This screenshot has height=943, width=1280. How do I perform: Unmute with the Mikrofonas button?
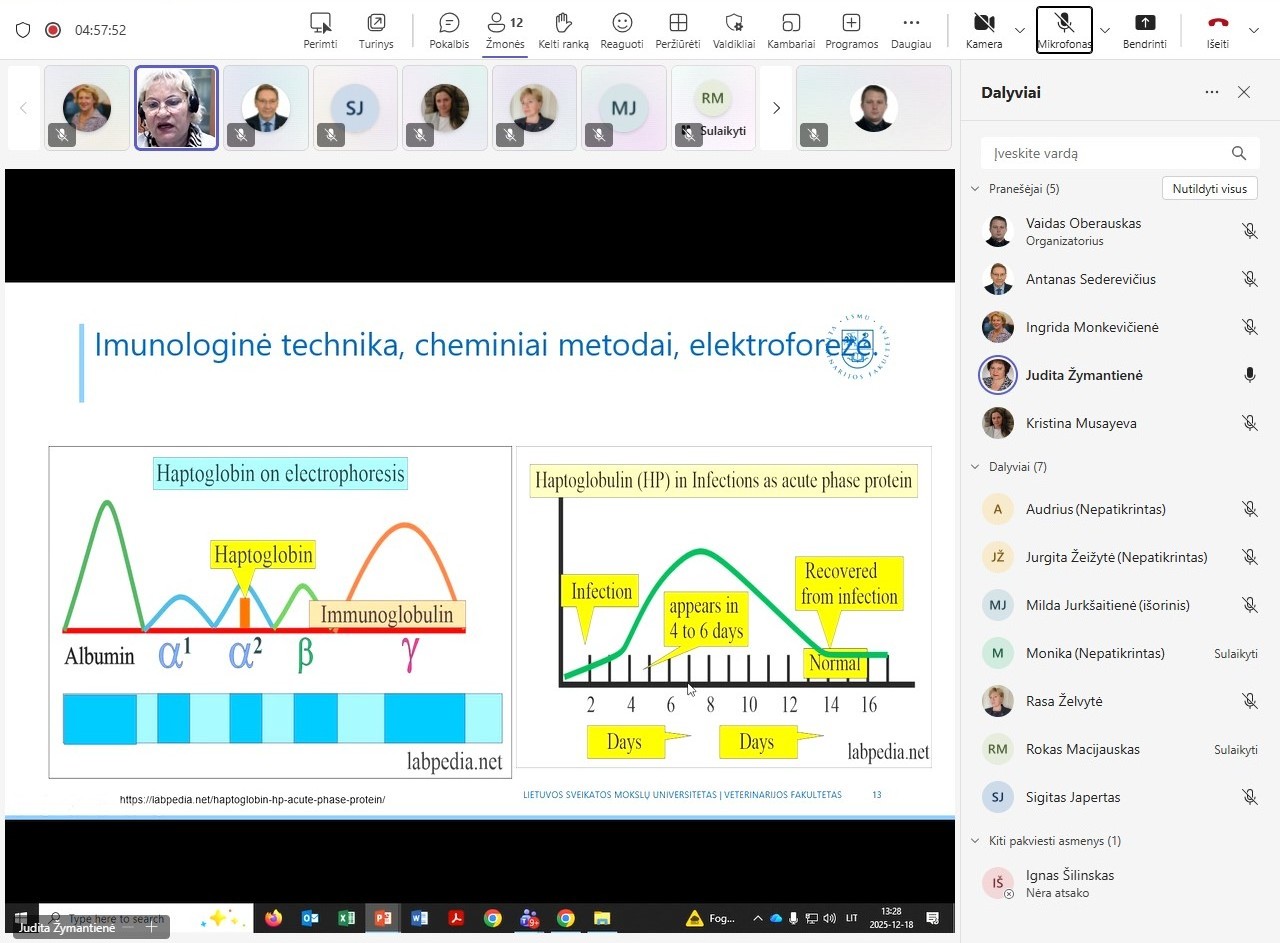(x=1064, y=23)
